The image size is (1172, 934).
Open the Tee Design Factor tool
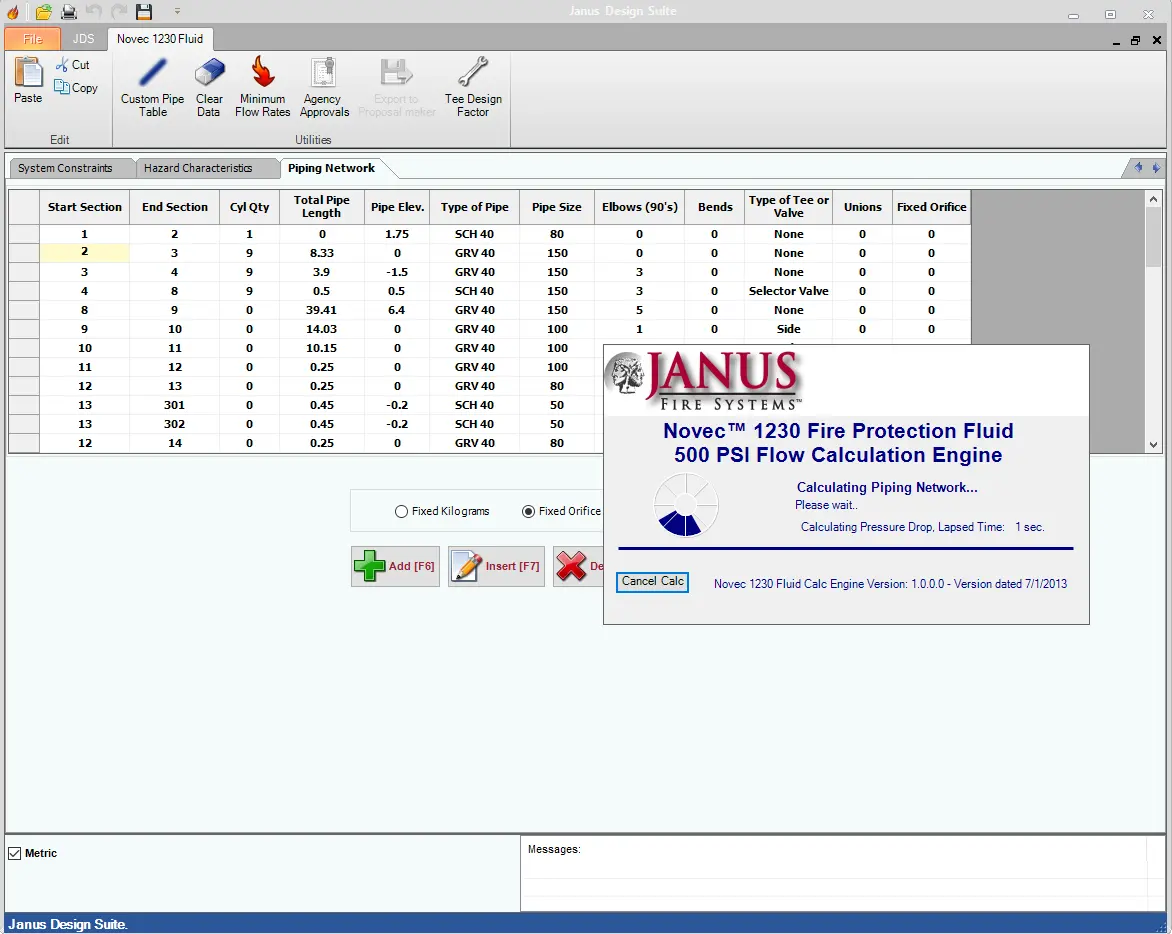pos(473,87)
